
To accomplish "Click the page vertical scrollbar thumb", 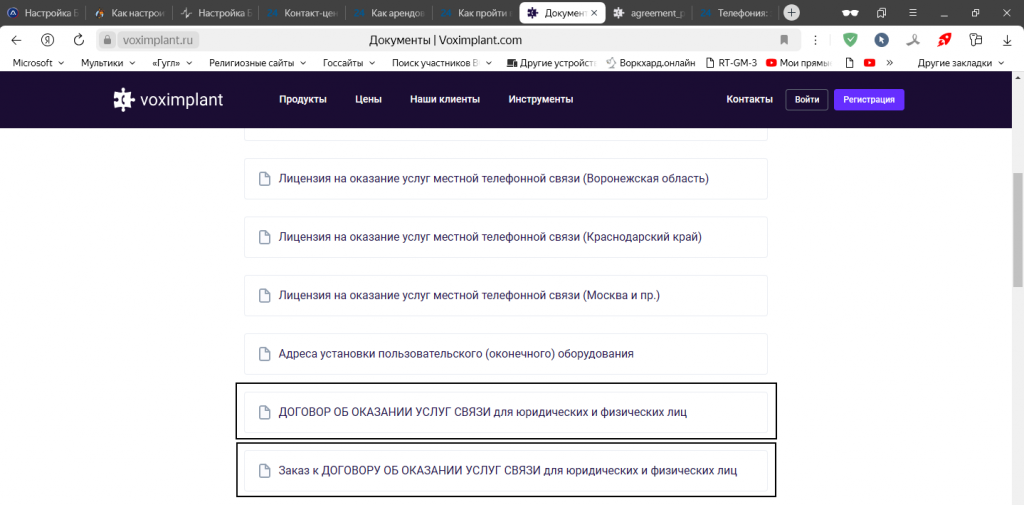I will [x=1017, y=229].
